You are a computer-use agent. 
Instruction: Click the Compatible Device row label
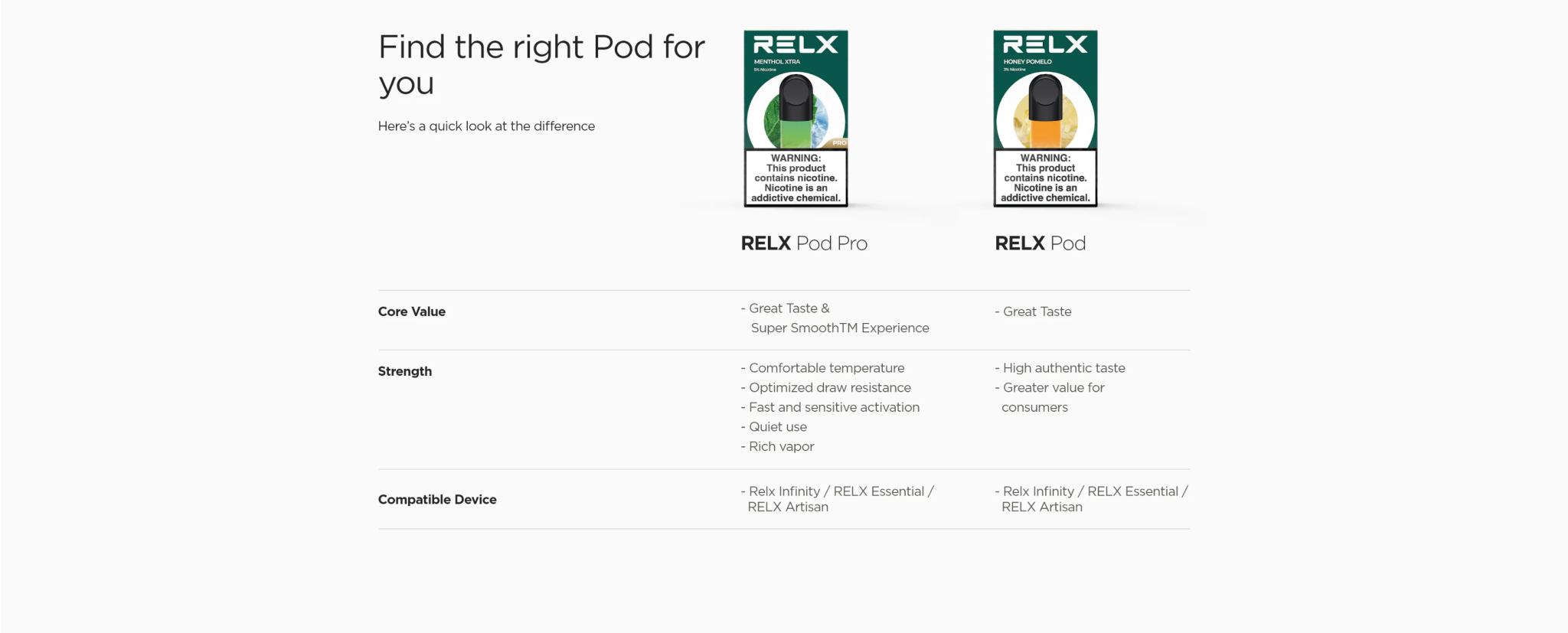point(437,499)
